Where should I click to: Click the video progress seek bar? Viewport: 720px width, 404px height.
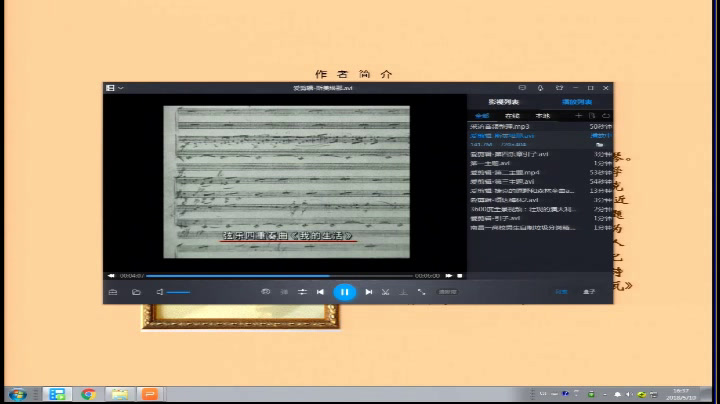[280, 275]
